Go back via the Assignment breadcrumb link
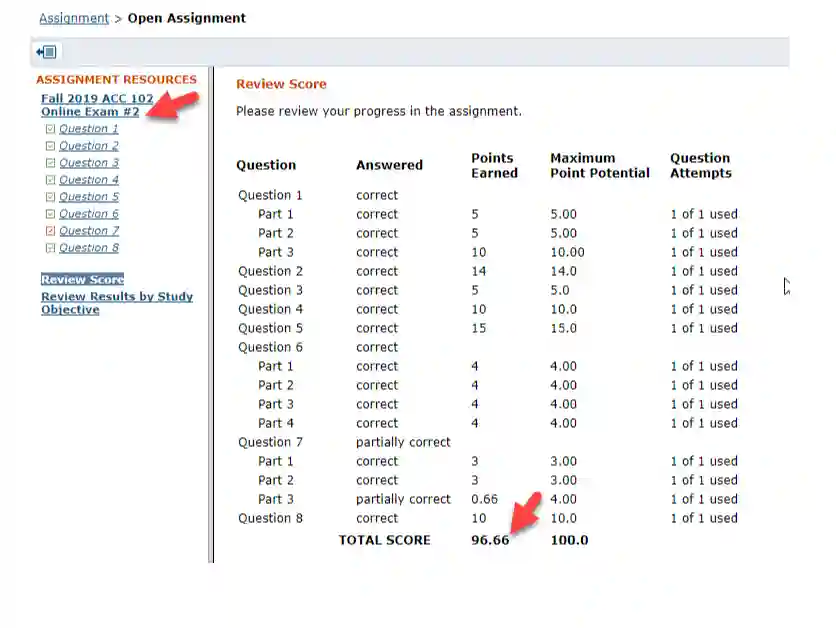The width and height of the screenshot is (836, 628). click(74, 18)
